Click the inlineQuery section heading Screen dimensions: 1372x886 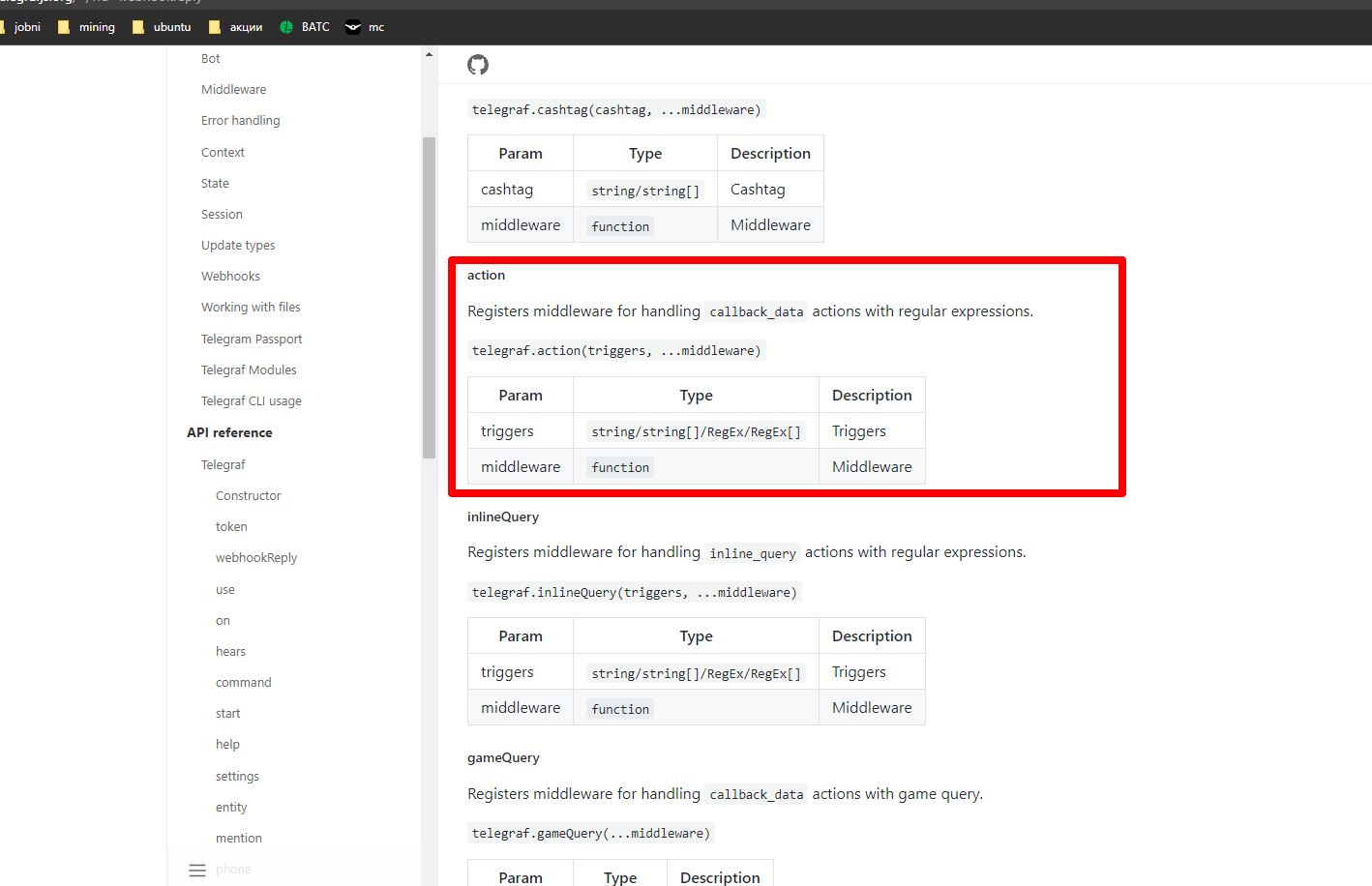[503, 517]
